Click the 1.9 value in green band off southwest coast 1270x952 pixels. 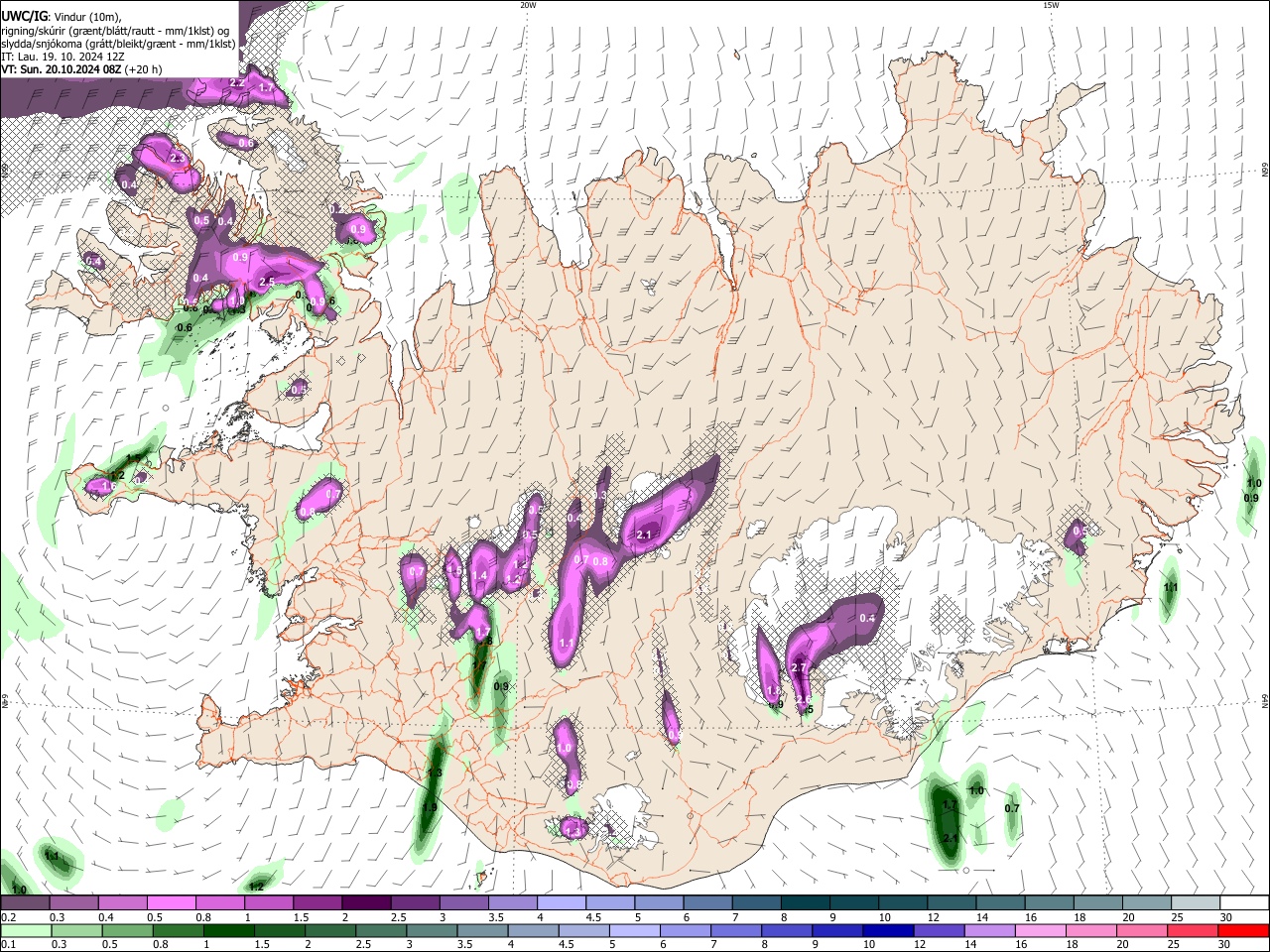tap(430, 808)
